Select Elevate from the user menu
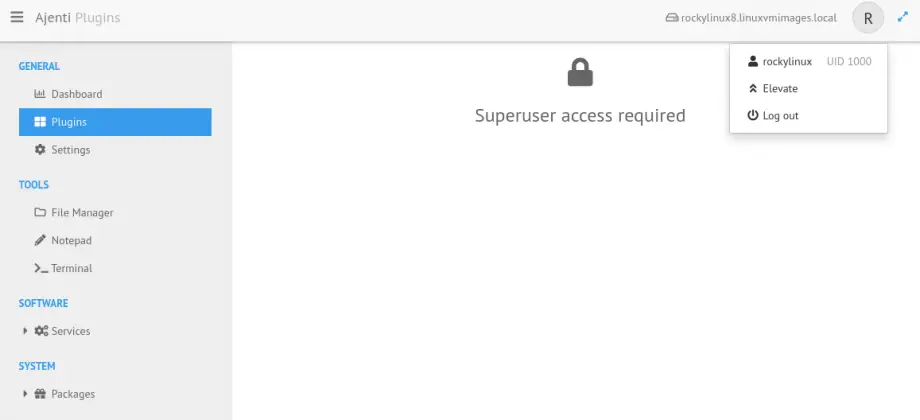Screen dimensions: 920x420 point(779,89)
